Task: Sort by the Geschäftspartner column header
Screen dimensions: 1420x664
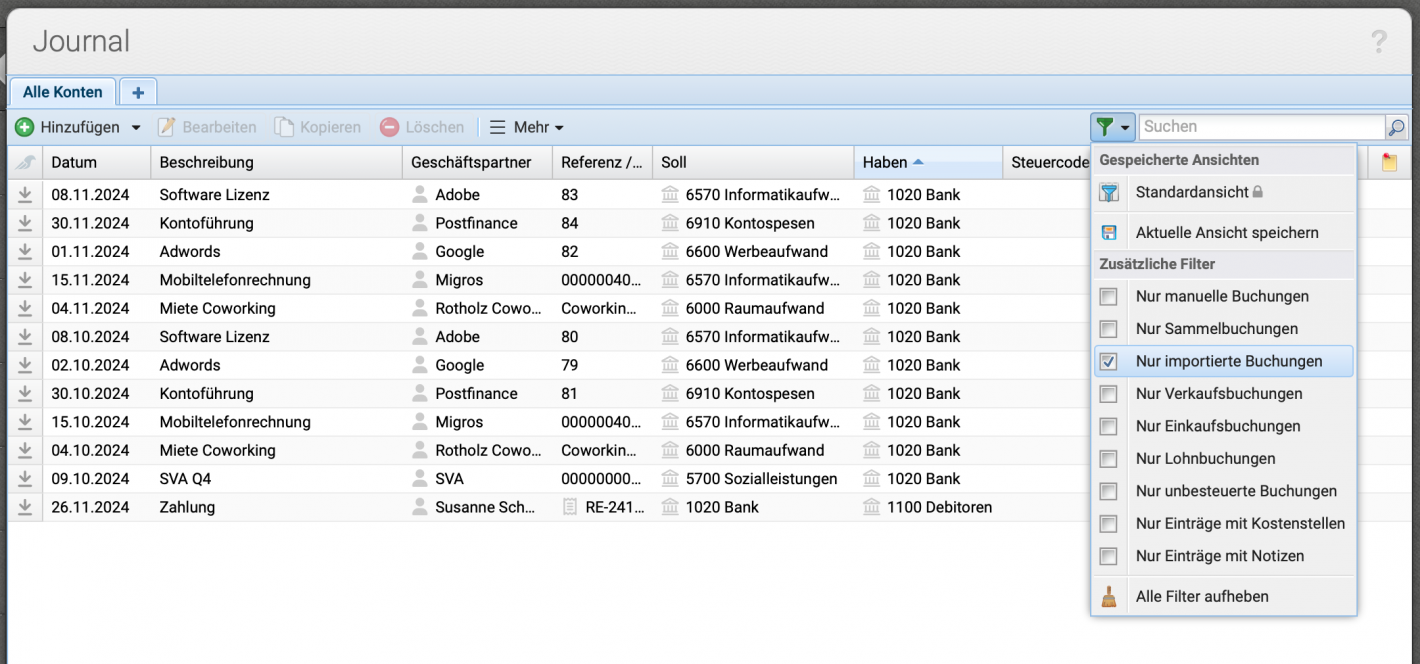Action: click(x=477, y=162)
